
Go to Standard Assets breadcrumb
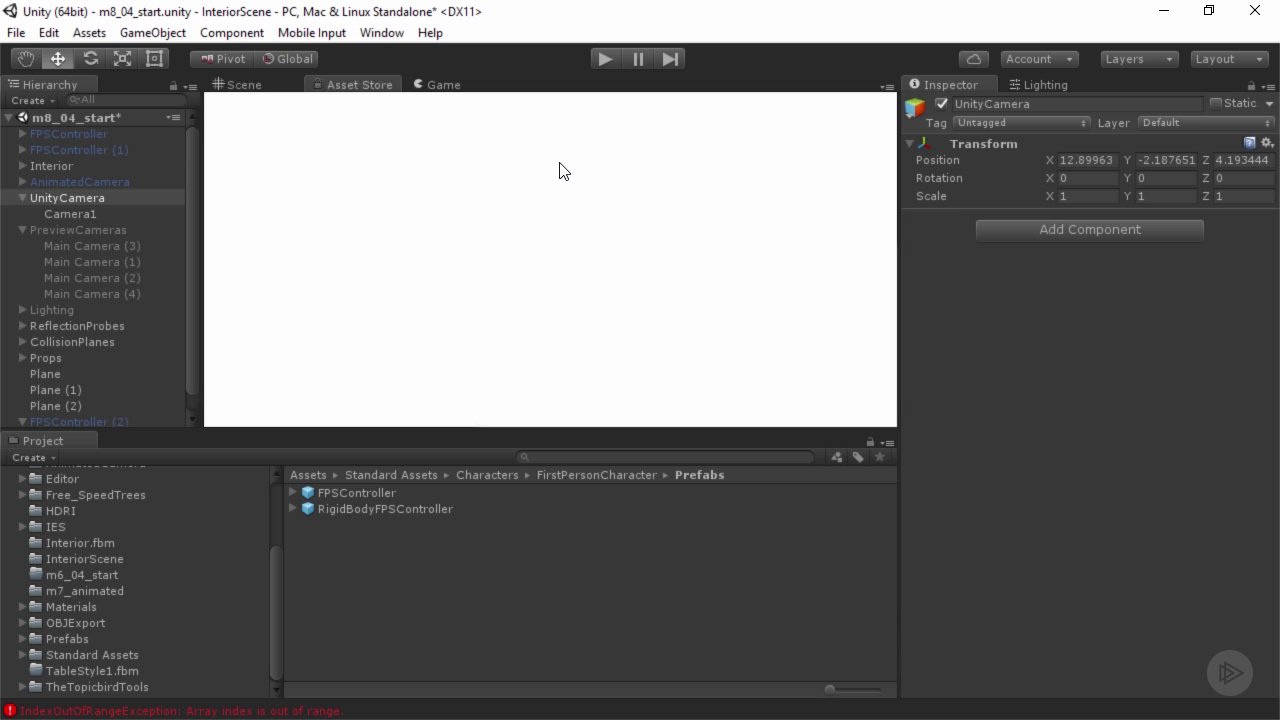pyautogui.click(x=391, y=475)
